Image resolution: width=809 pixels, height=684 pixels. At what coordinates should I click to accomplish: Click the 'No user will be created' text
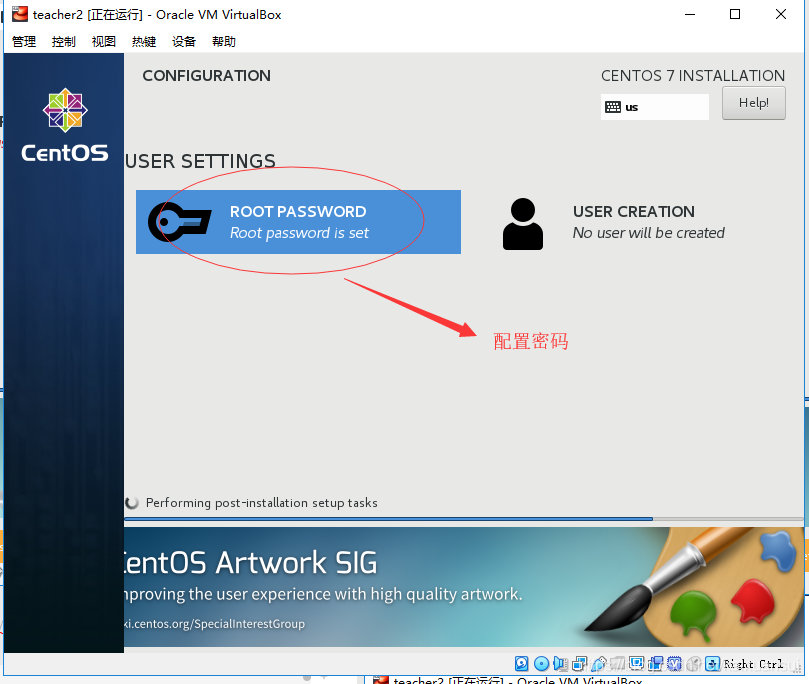(649, 233)
